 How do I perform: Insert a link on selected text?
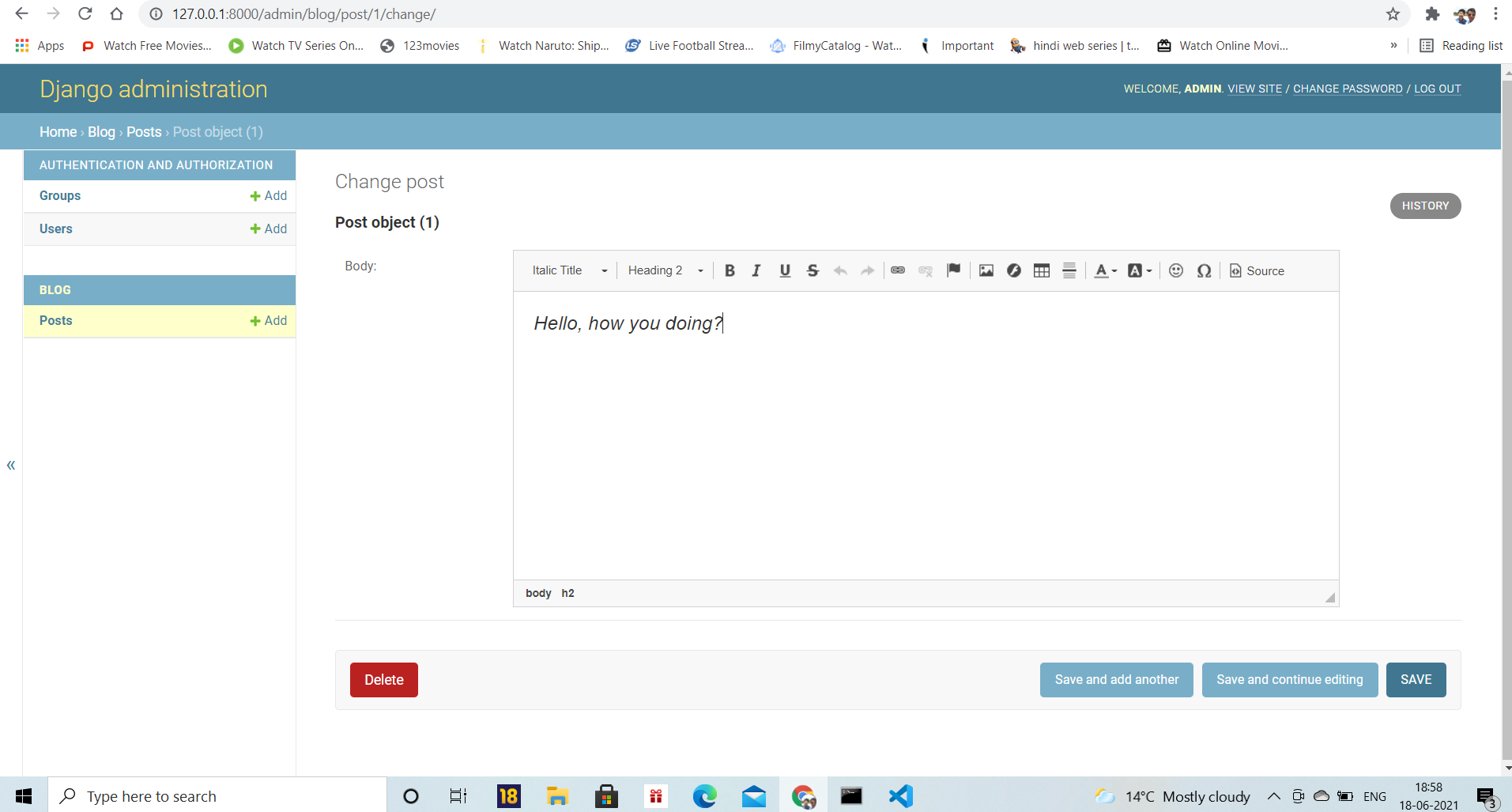click(898, 270)
